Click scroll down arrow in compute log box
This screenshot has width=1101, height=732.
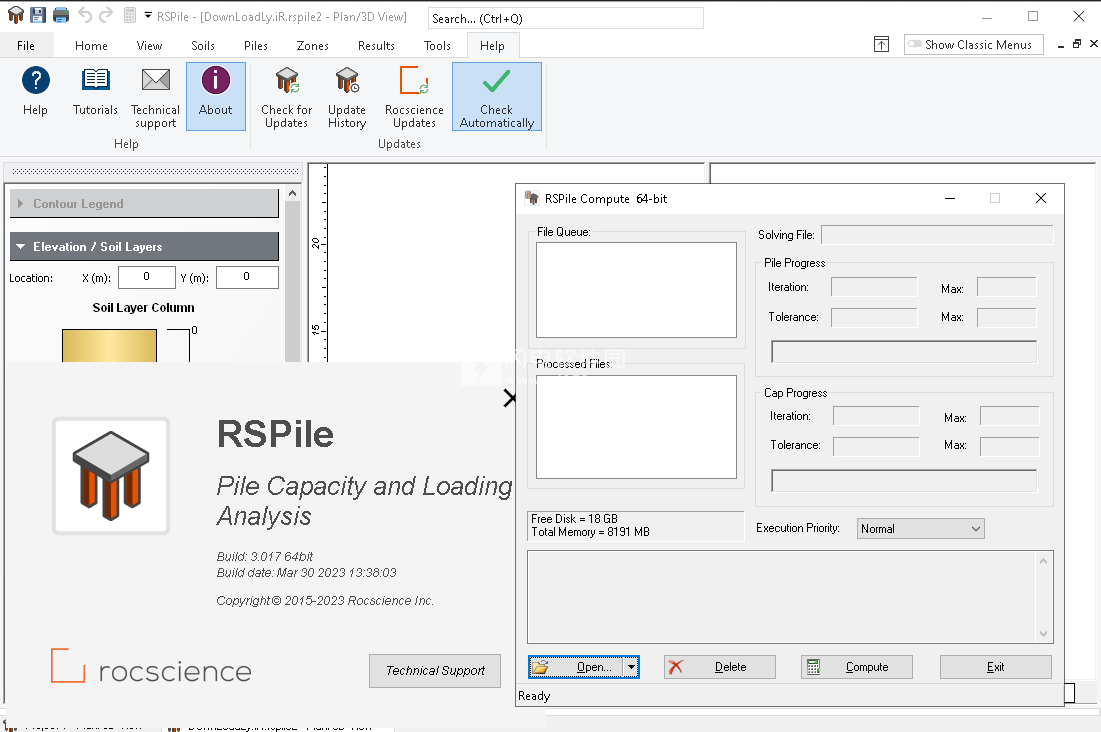tap(1043, 634)
